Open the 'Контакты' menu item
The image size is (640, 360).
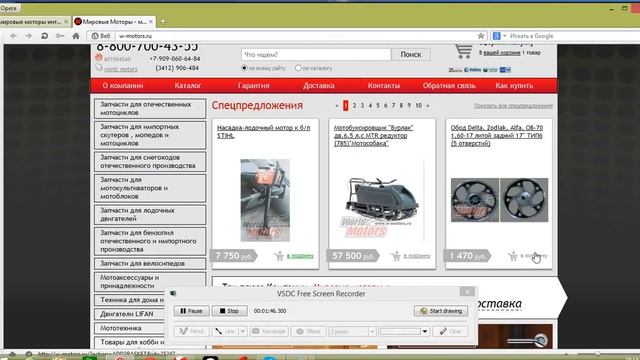tap(384, 86)
